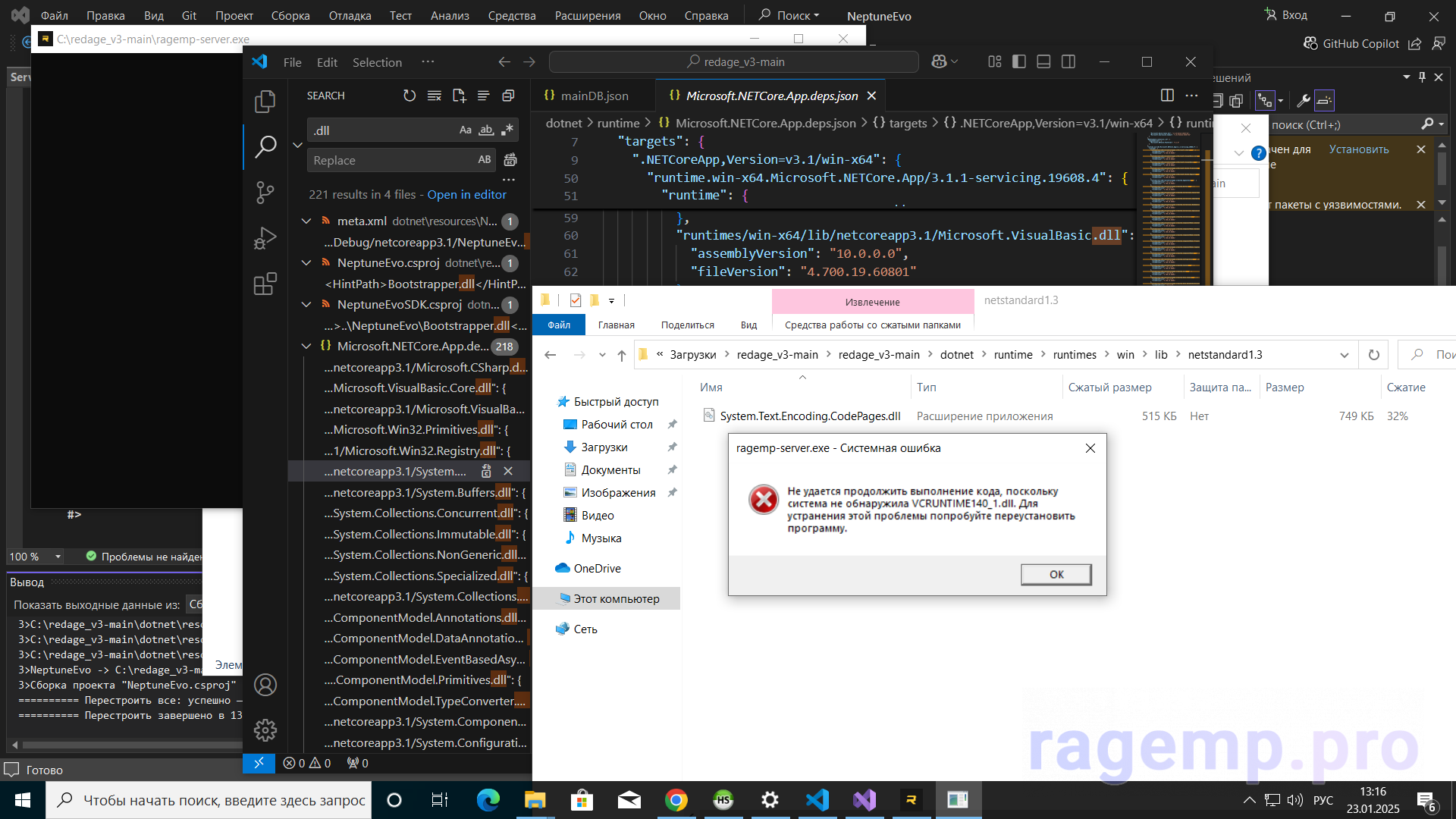Click Refresh search results icon
Viewport: 1456px width, 819px height.
[409, 96]
